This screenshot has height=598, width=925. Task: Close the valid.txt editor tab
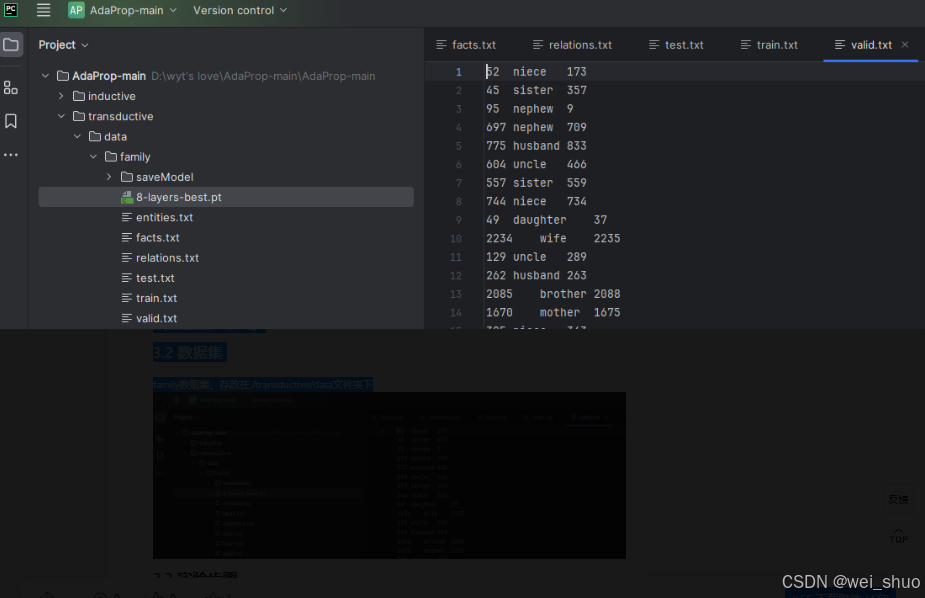(905, 45)
